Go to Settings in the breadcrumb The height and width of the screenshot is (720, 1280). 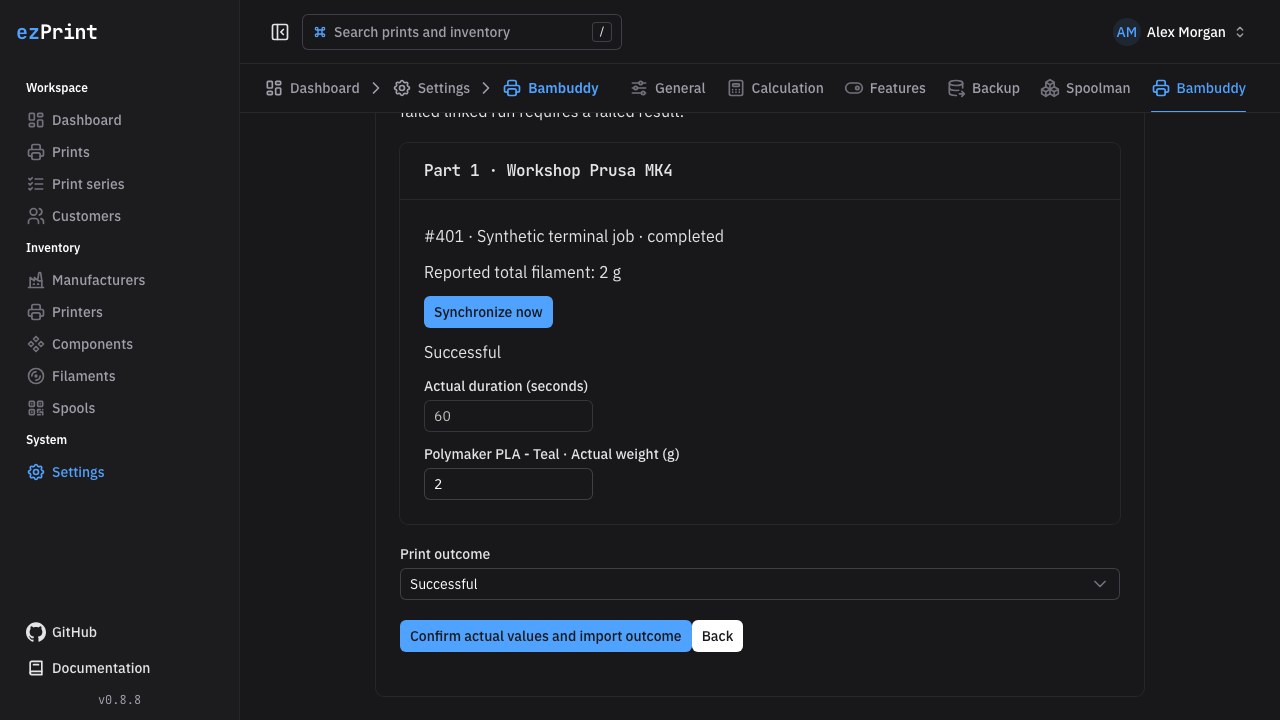click(x=432, y=88)
